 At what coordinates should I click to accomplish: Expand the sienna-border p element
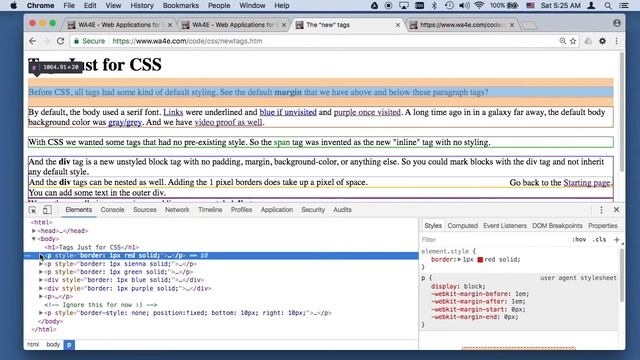tap(41, 264)
